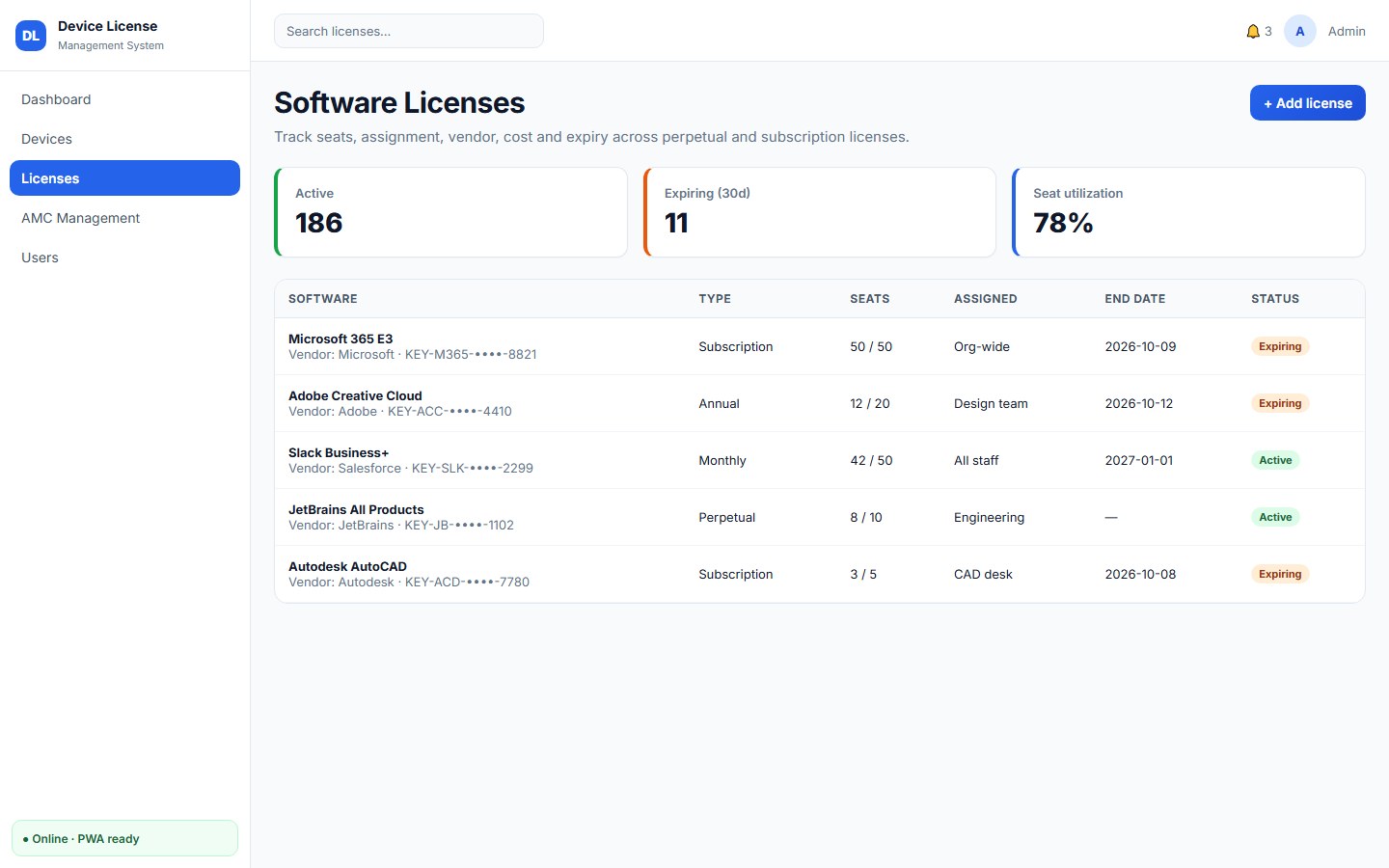Open AMC Management section
The image size is (1389, 868).
tap(124, 218)
